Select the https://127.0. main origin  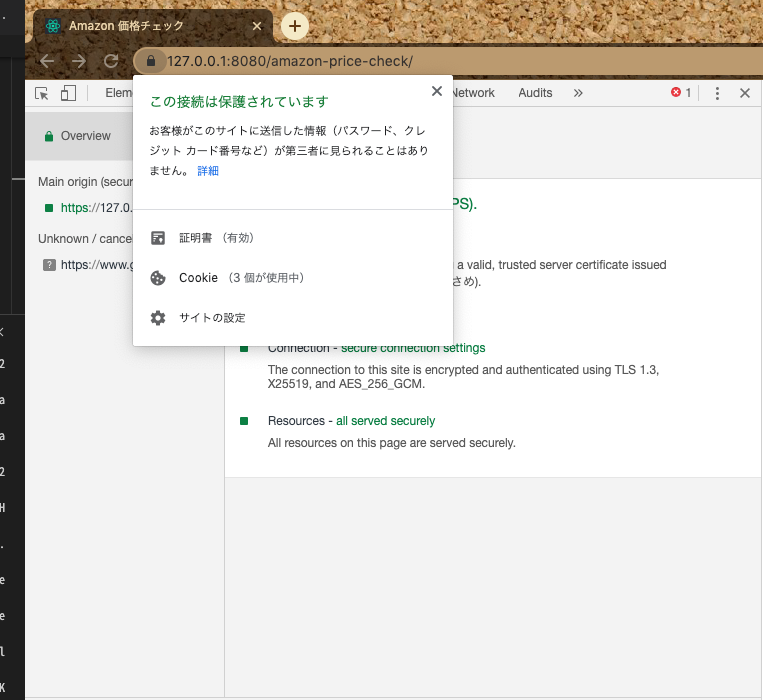96,208
